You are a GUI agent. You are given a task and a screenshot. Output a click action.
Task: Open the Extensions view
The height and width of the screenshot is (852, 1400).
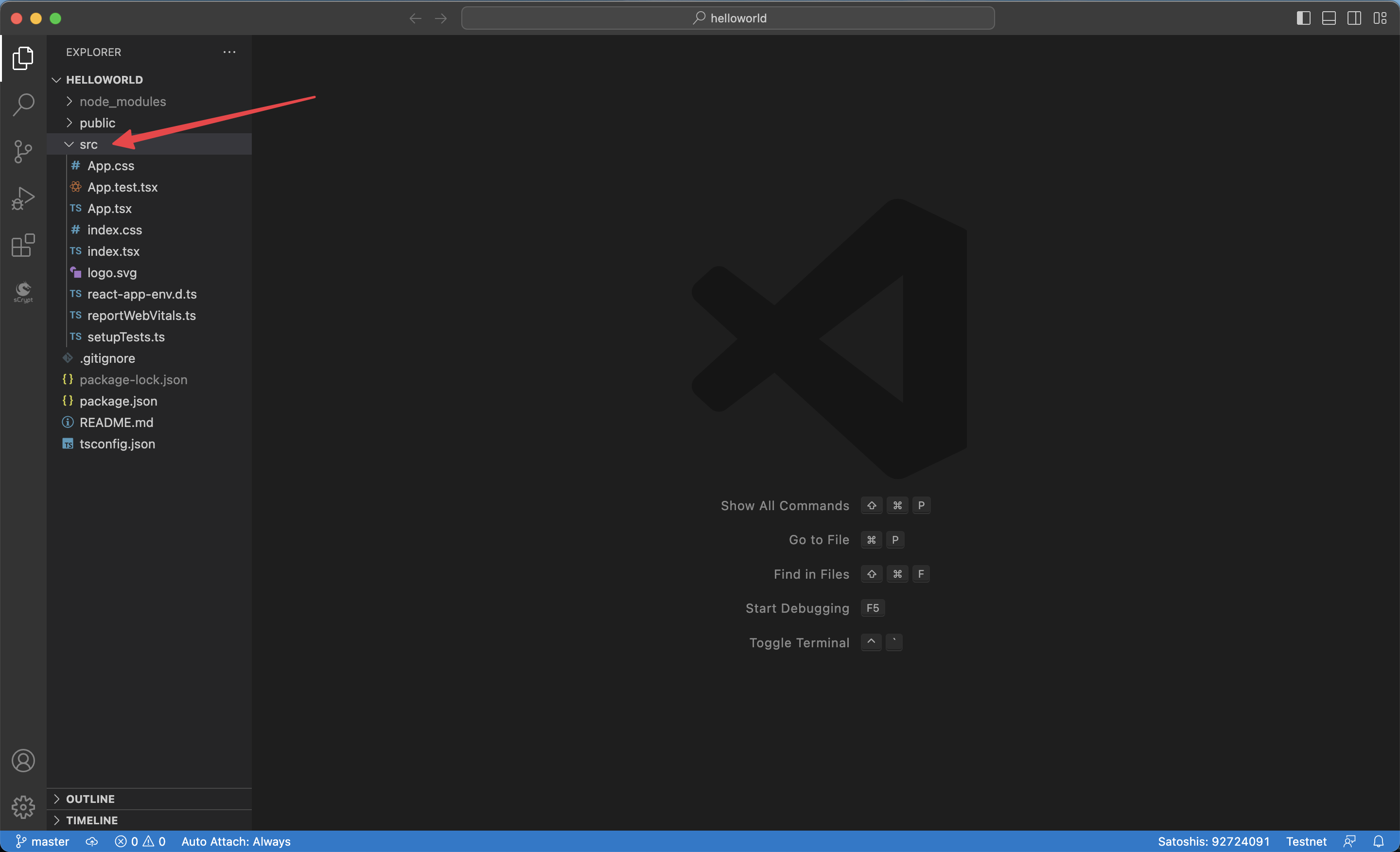coord(23,246)
